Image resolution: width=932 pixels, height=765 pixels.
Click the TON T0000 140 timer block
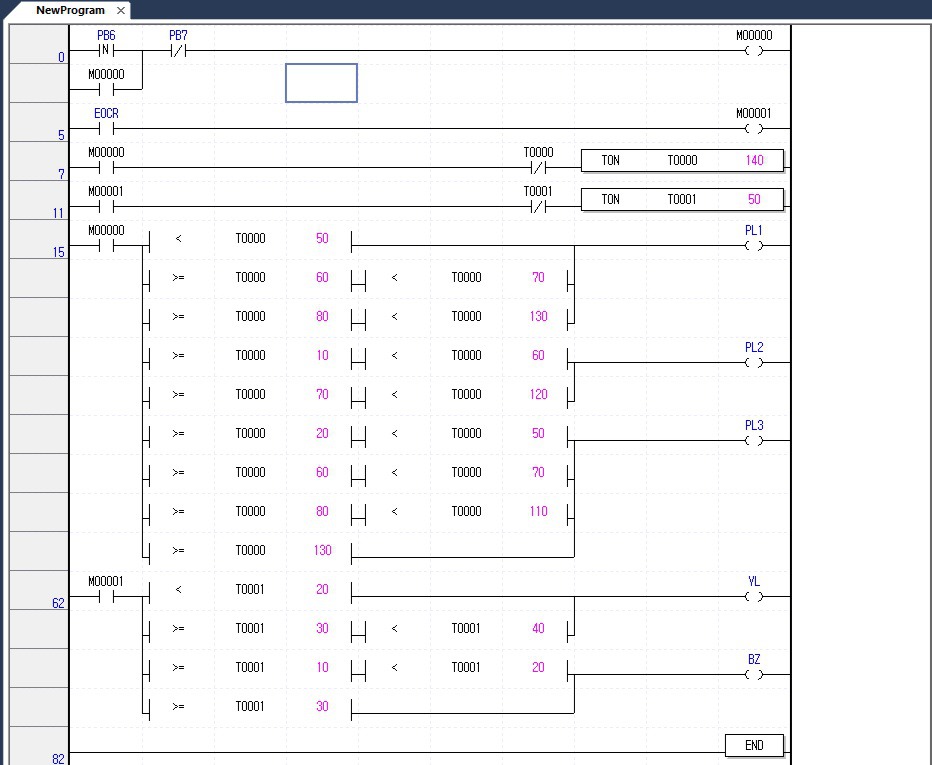[682, 160]
